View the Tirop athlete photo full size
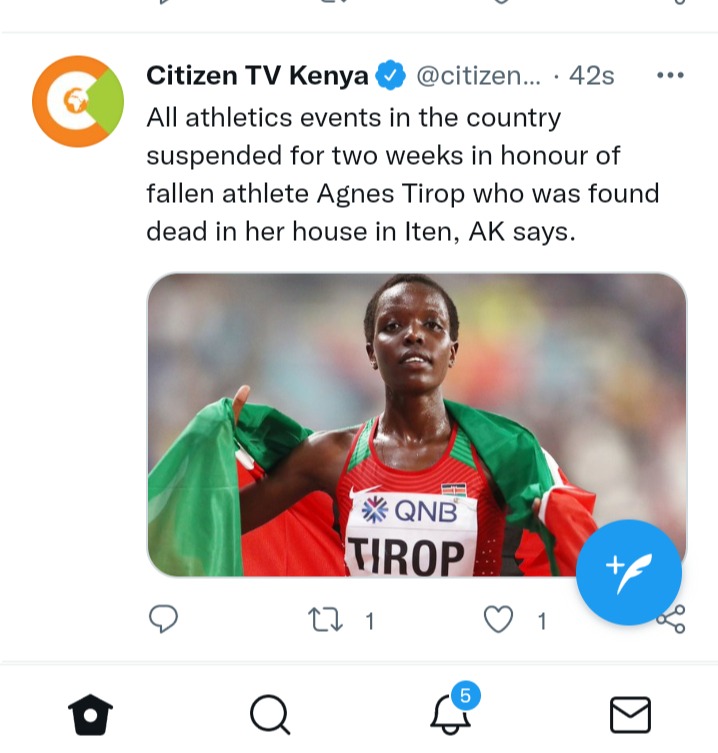 (417, 425)
